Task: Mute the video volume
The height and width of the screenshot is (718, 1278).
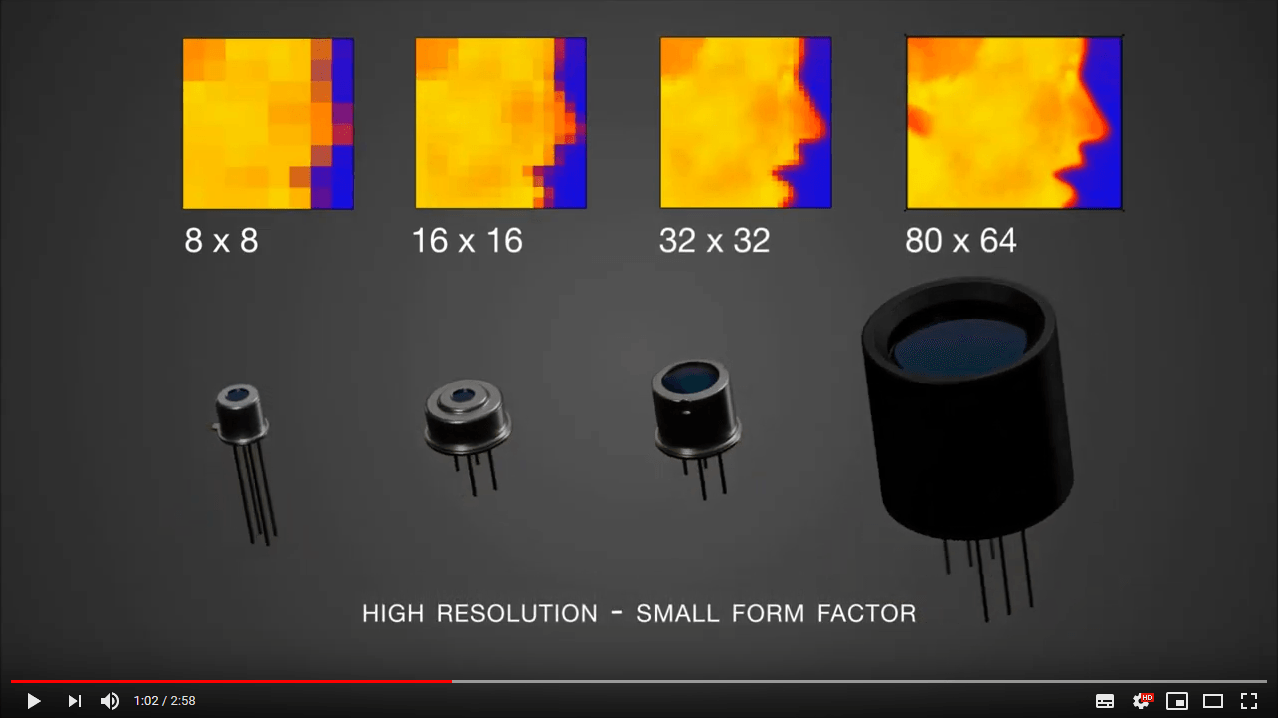Action: pos(110,701)
